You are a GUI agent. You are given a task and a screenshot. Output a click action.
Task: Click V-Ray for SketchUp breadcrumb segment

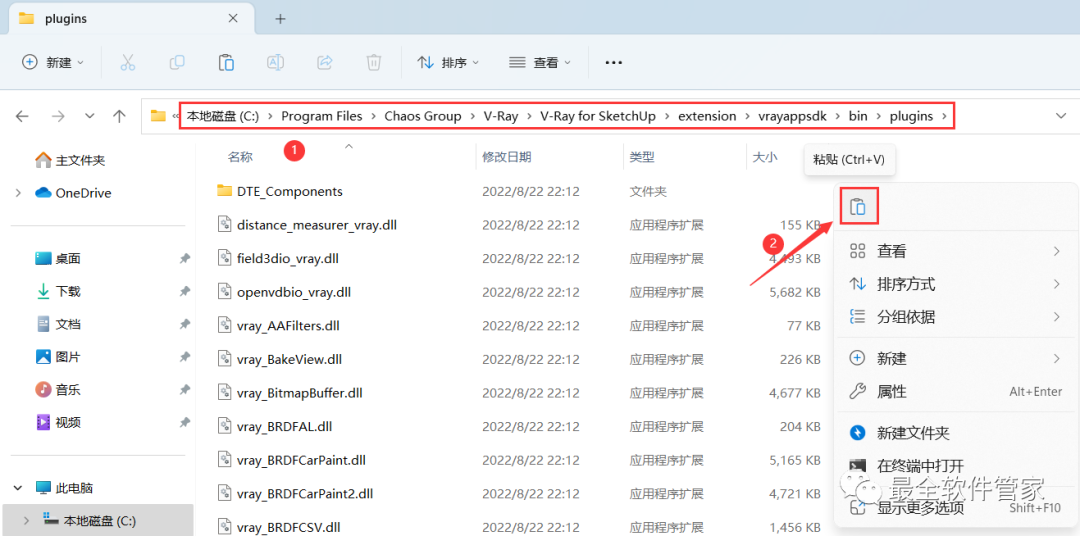pos(598,116)
